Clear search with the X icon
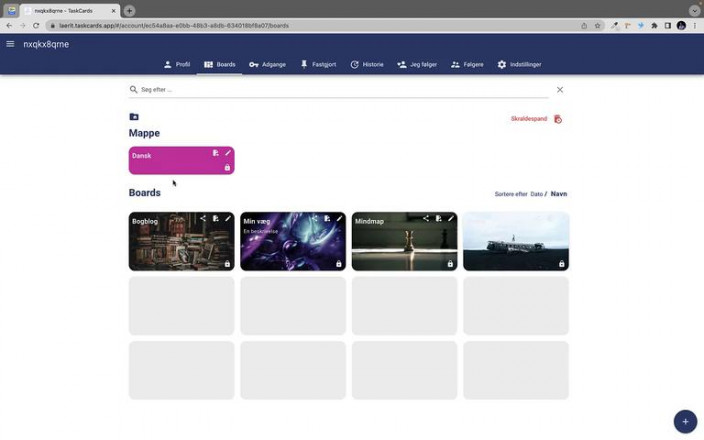The height and width of the screenshot is (440, 704). coord(560,90)
